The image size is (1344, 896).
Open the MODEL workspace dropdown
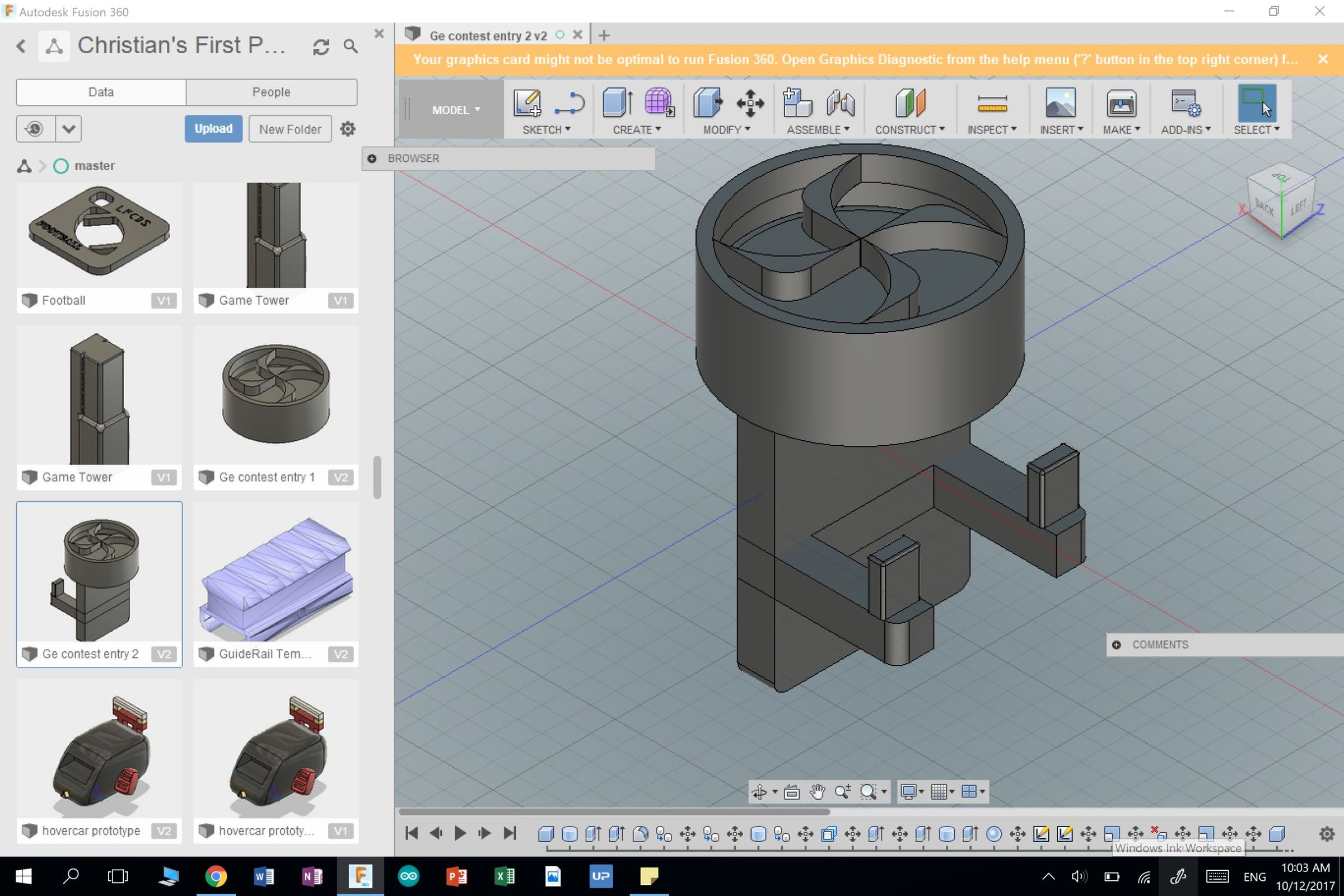(x=455, y=110)
